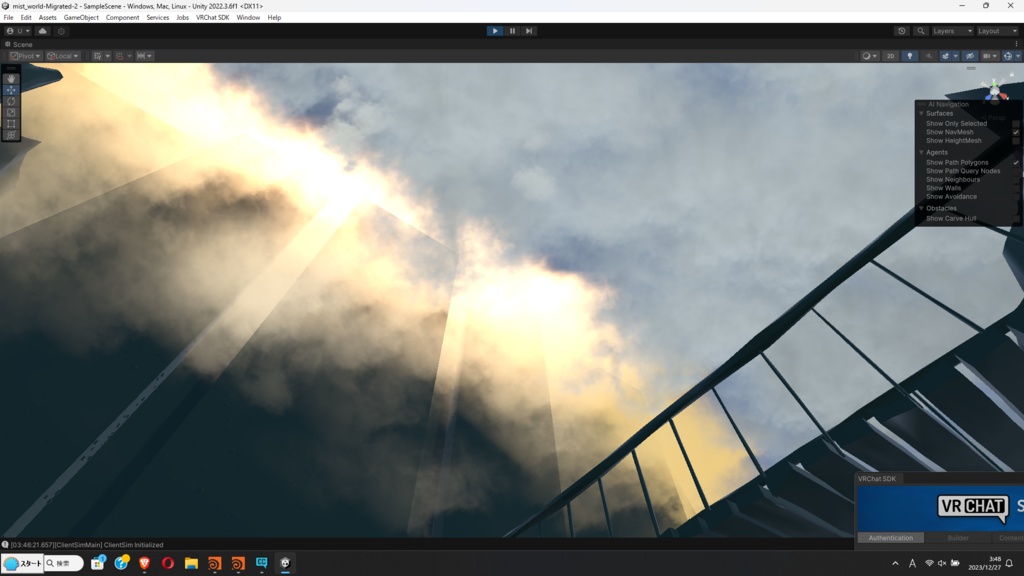The image size is (1024, 576).
Task: Open the Pivot handle position dropdown
Action: coord(25,56)
